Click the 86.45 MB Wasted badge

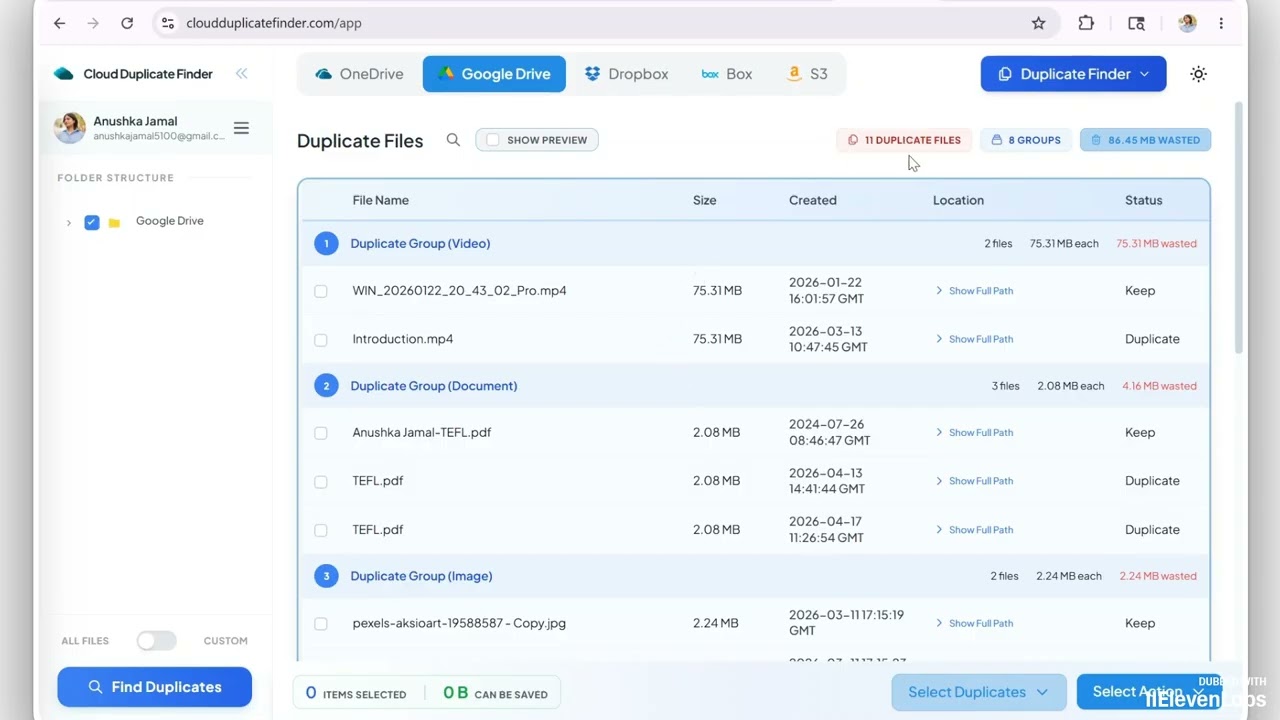(1145, 140)
